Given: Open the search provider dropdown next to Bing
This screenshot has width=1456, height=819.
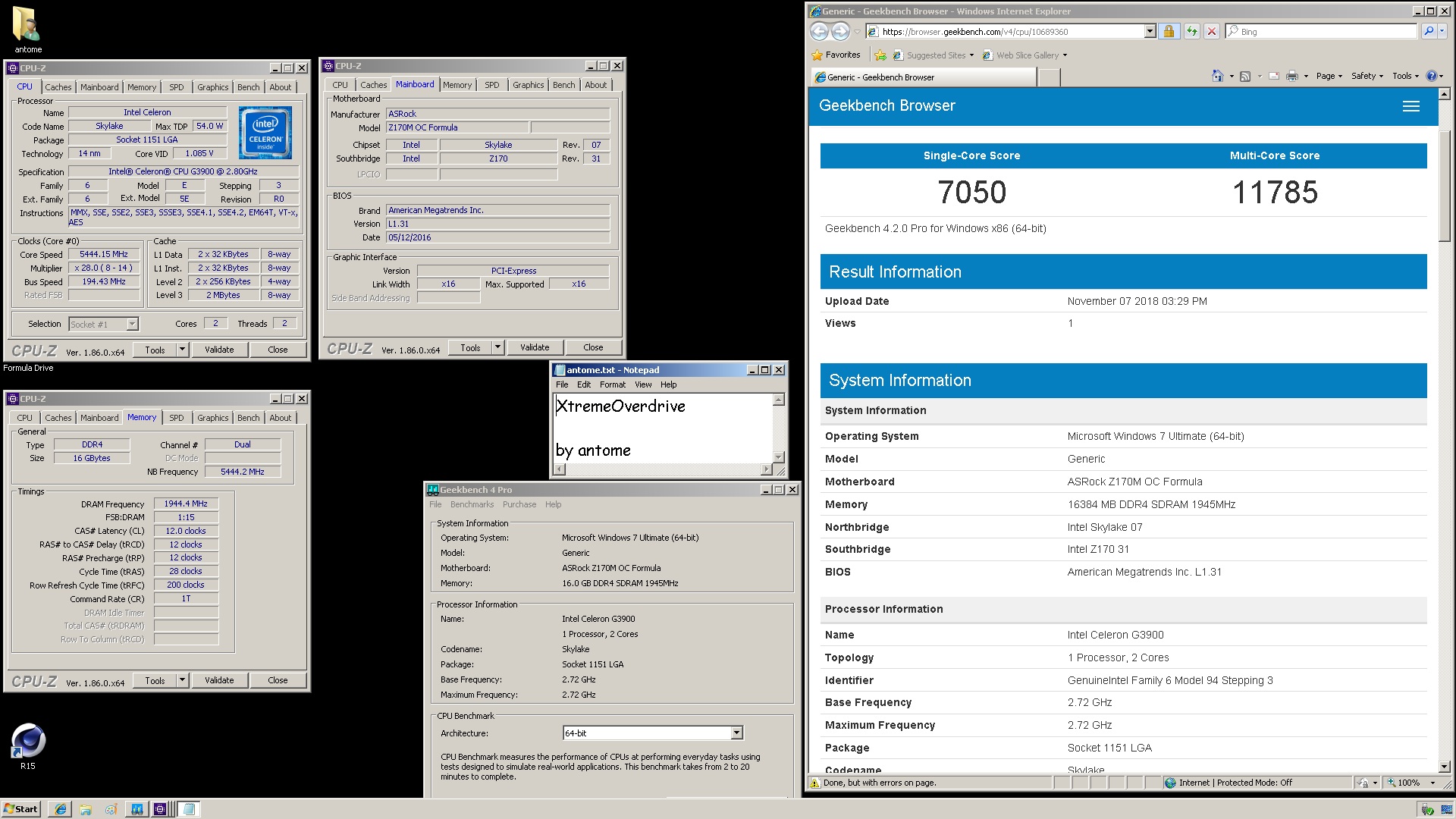Looking at the screenshot, I should click(1442, 31).
